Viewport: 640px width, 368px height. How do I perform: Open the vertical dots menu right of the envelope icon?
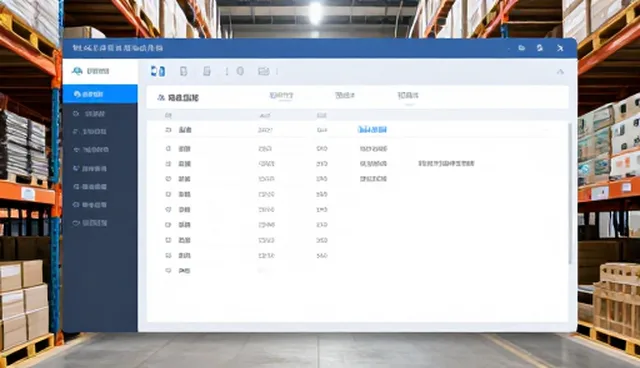[x=277, y=71]
